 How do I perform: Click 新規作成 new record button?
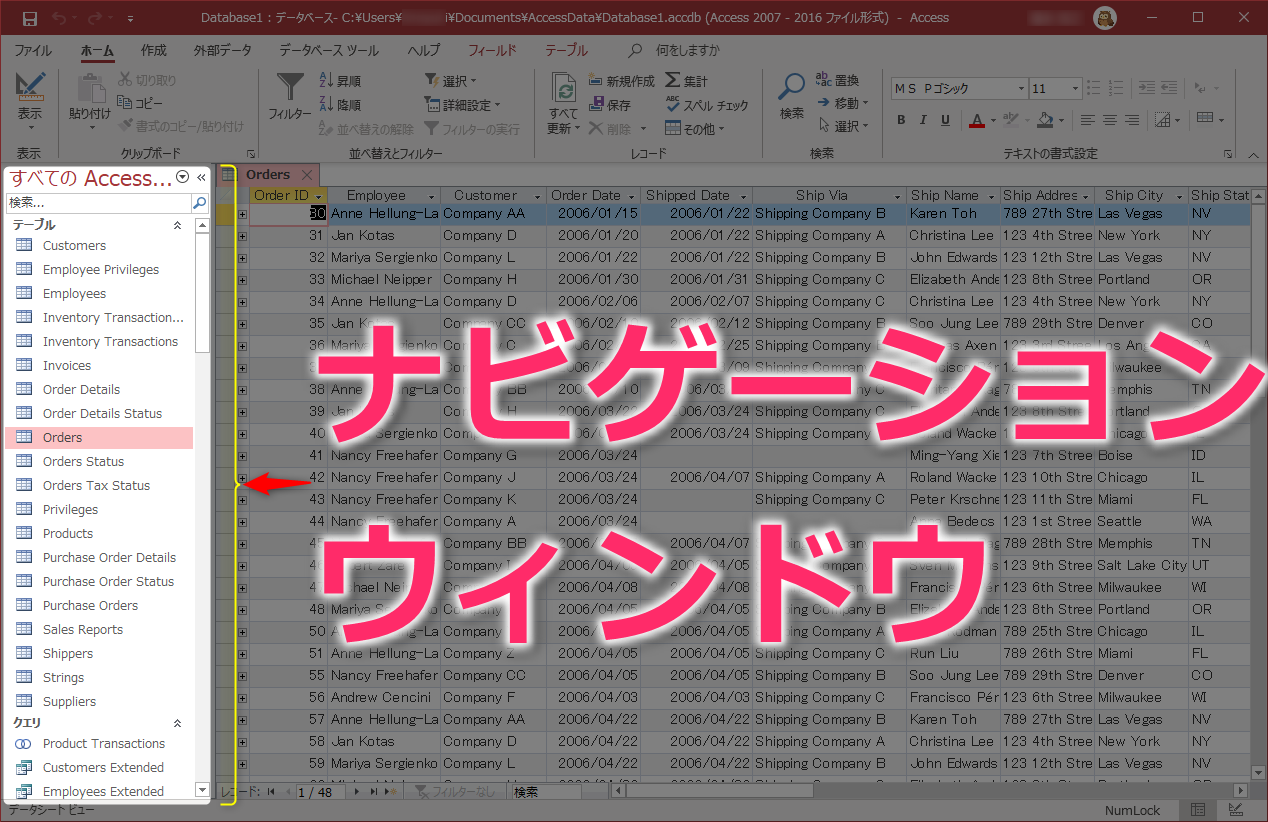coord(622,81)
